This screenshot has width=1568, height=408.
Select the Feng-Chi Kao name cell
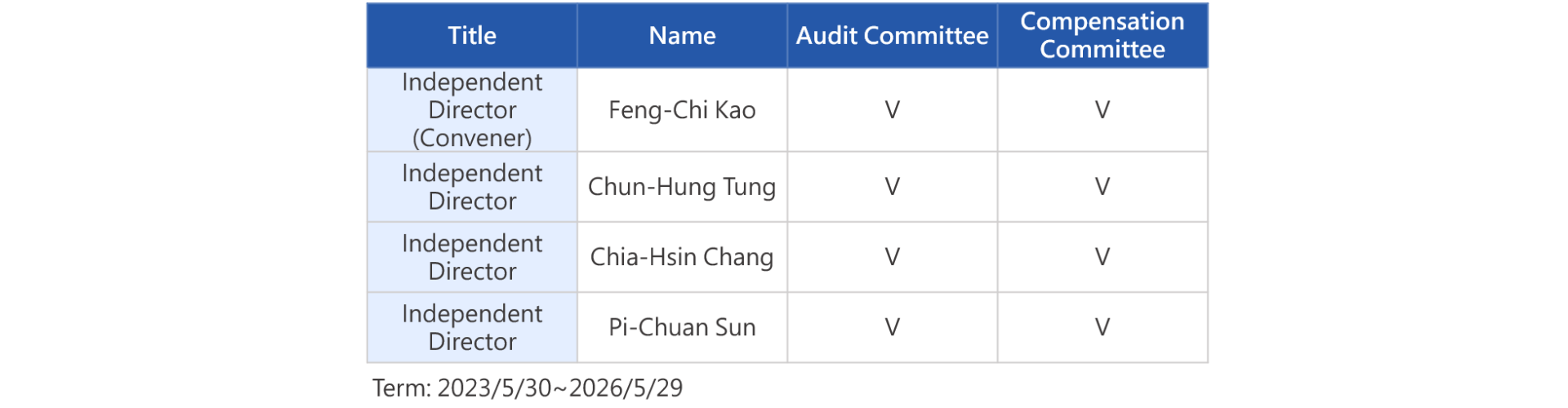tap(682, 110)
